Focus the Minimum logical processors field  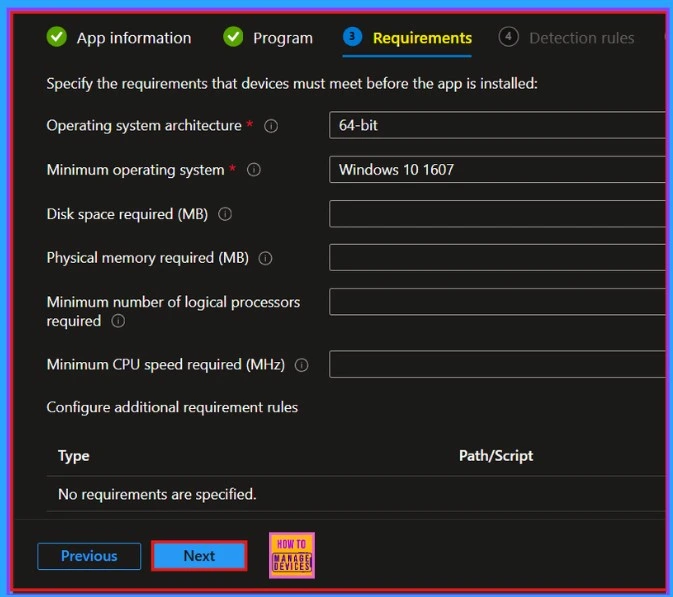click(497, 302)
